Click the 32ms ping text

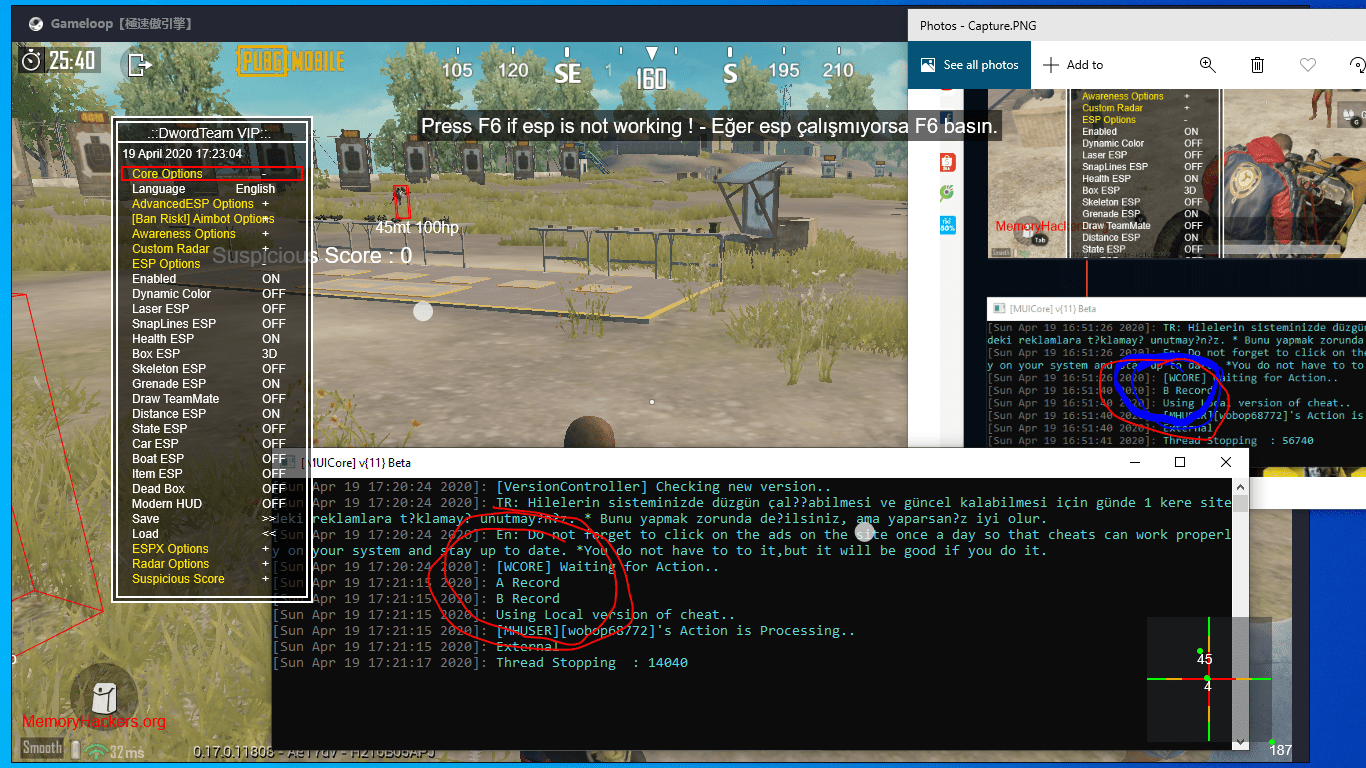pyautogui.click(x=128, y=752)
